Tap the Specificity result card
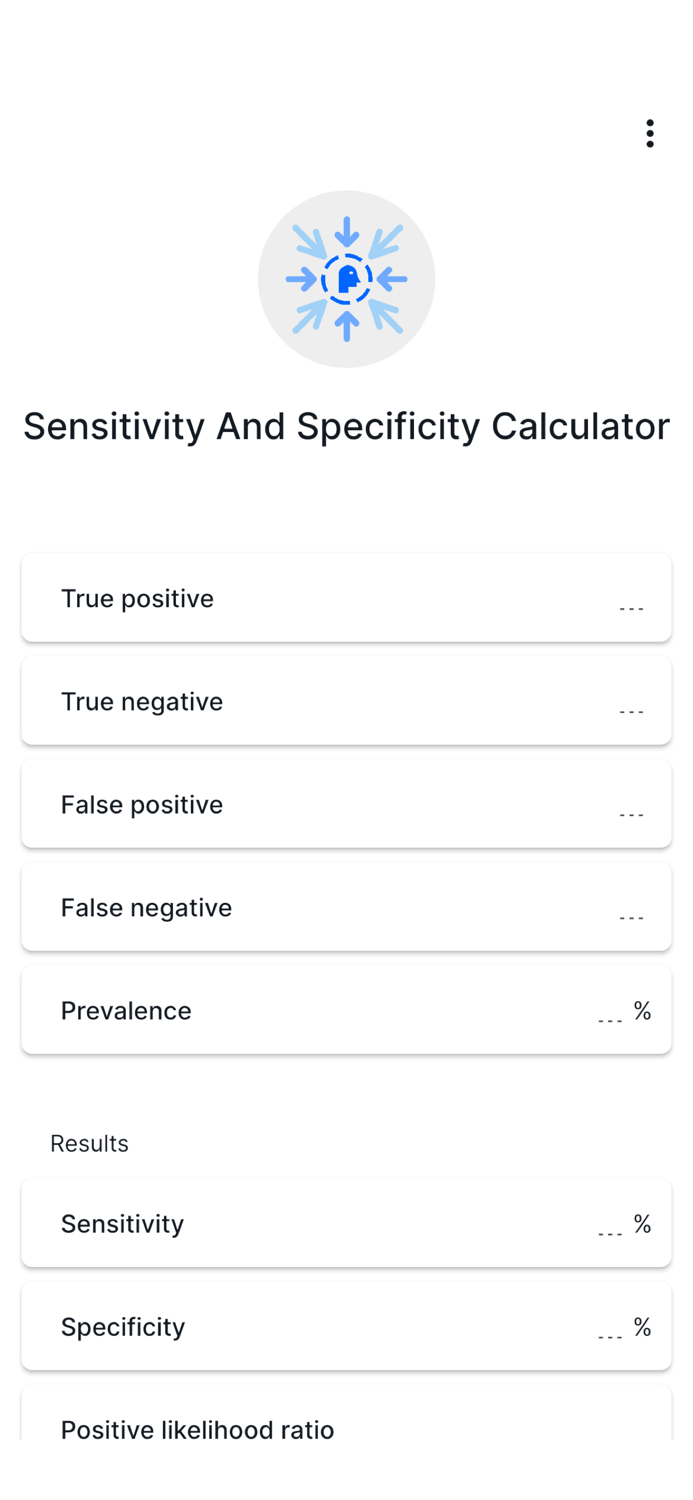 point(346,1325)
